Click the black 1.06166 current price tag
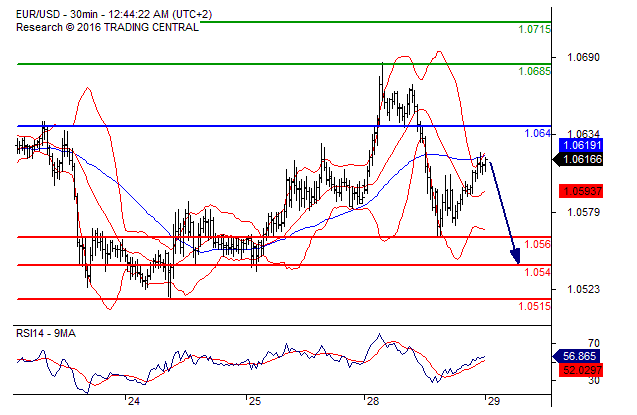 pyautogui.click(x=581, y=159)
